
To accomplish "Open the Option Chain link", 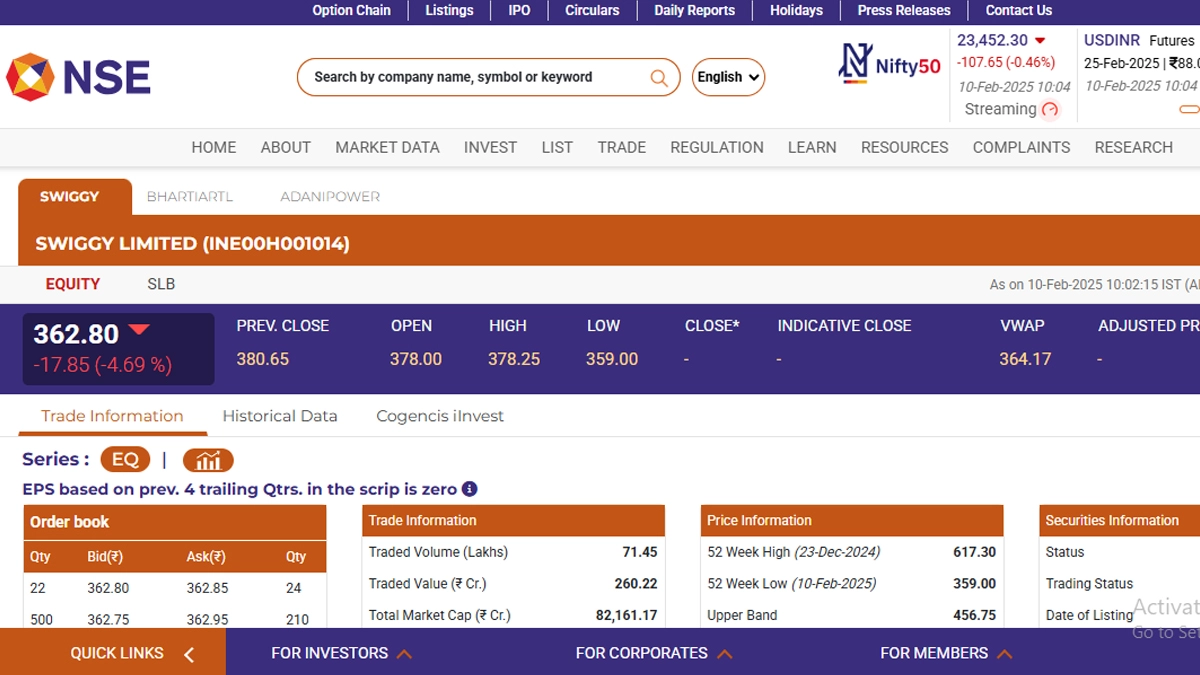I will pos(351,10).
